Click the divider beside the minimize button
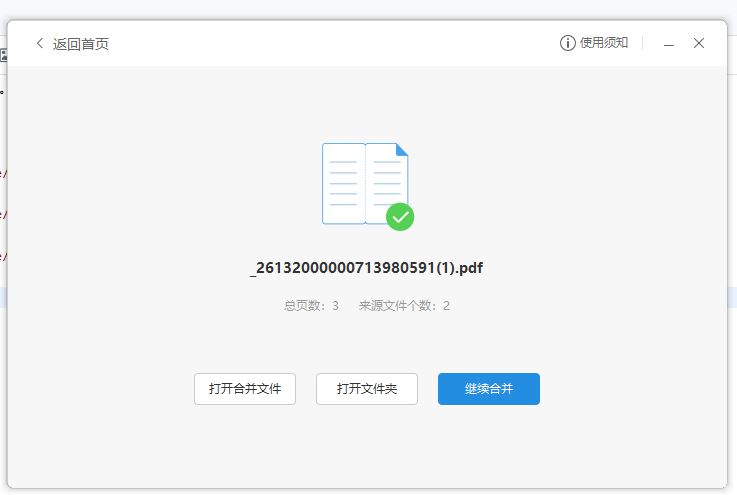 [x=643, y=44]
